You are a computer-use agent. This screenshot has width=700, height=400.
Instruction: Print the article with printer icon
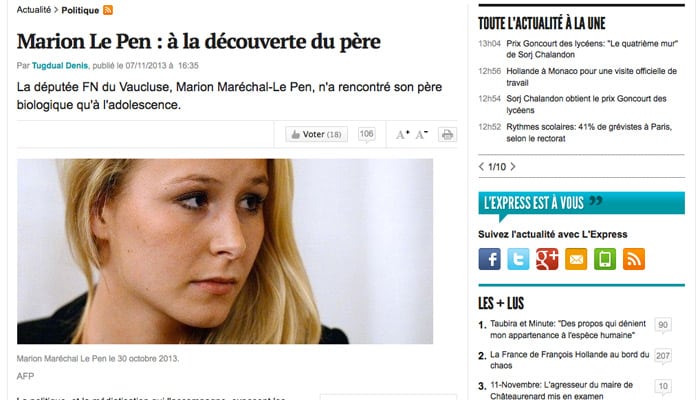point(447,134)
